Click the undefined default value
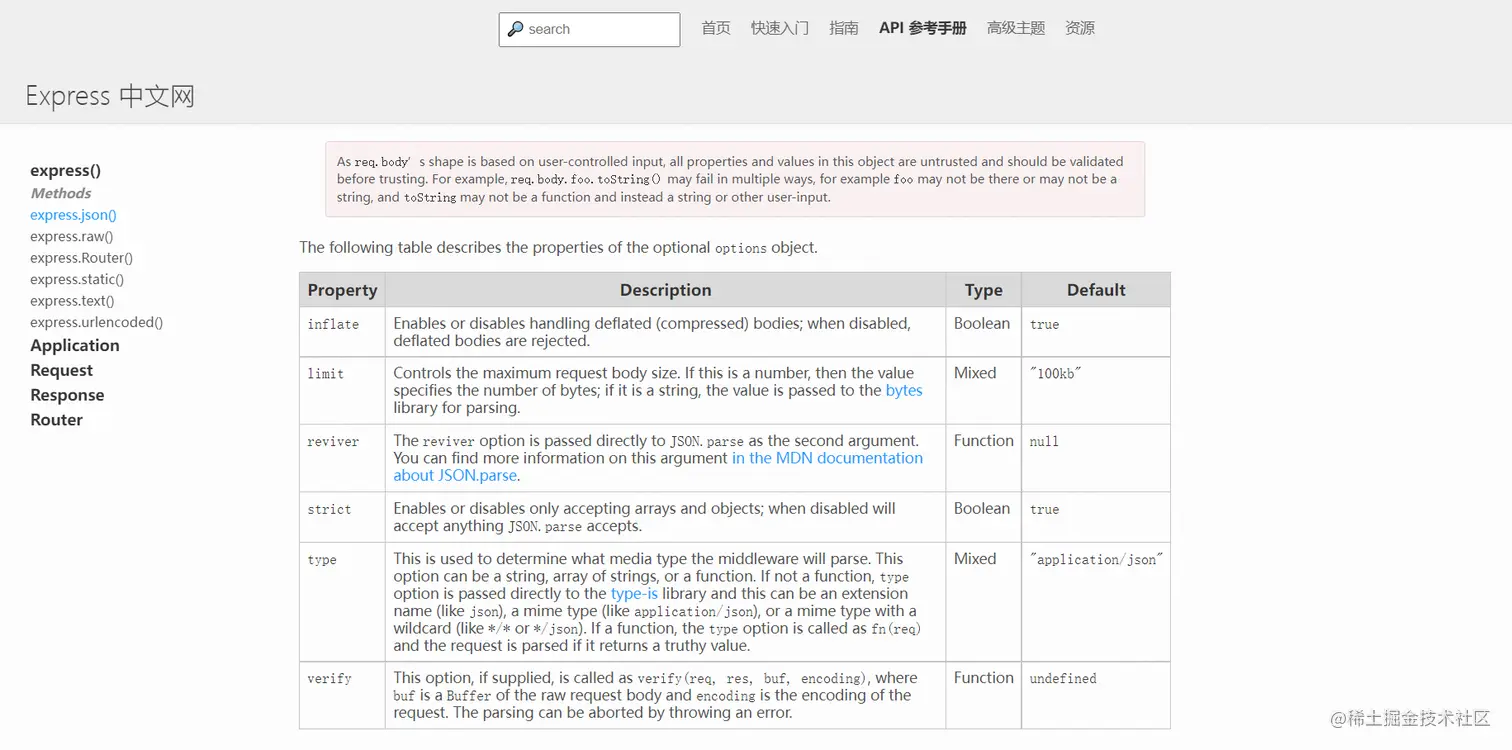This screenshot has height=750, width=1512. (1063, 678)
